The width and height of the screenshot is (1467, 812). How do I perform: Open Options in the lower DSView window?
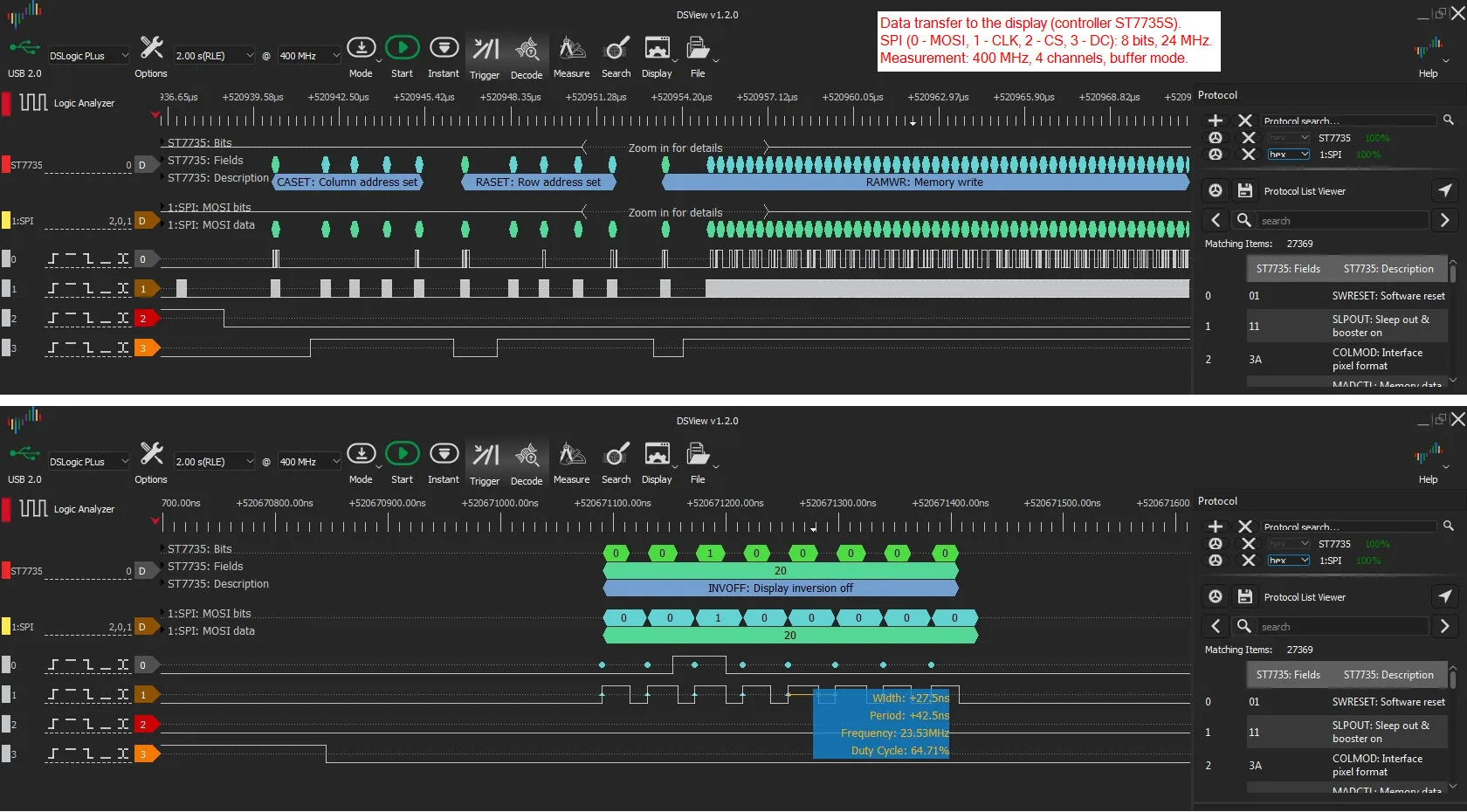click(x=151, y=464)
